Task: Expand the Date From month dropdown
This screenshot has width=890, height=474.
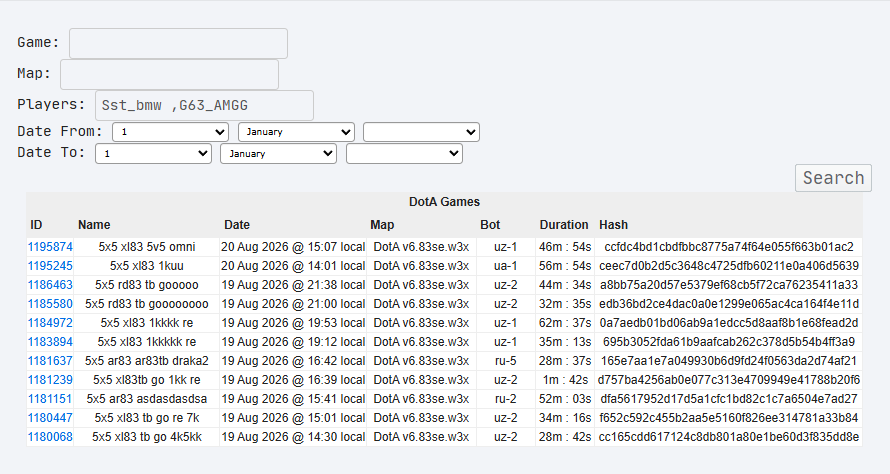Action: tap(296, 132)
